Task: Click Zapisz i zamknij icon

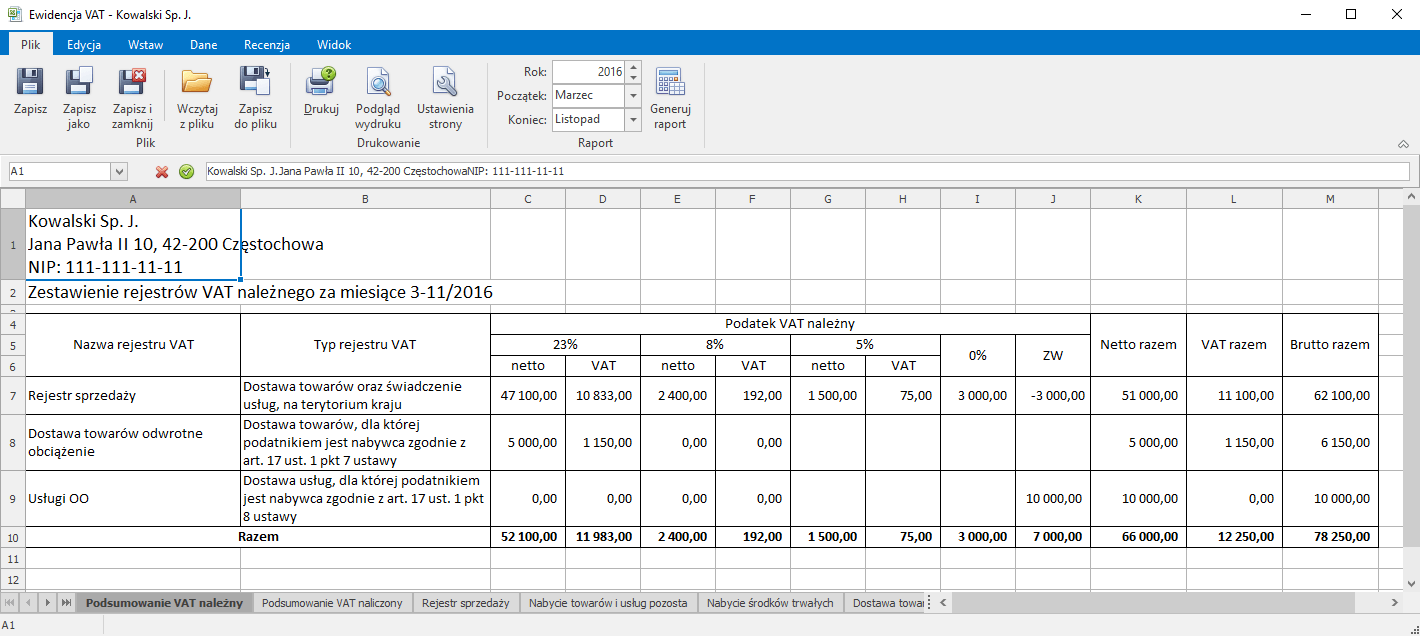Action: [132, 83]
